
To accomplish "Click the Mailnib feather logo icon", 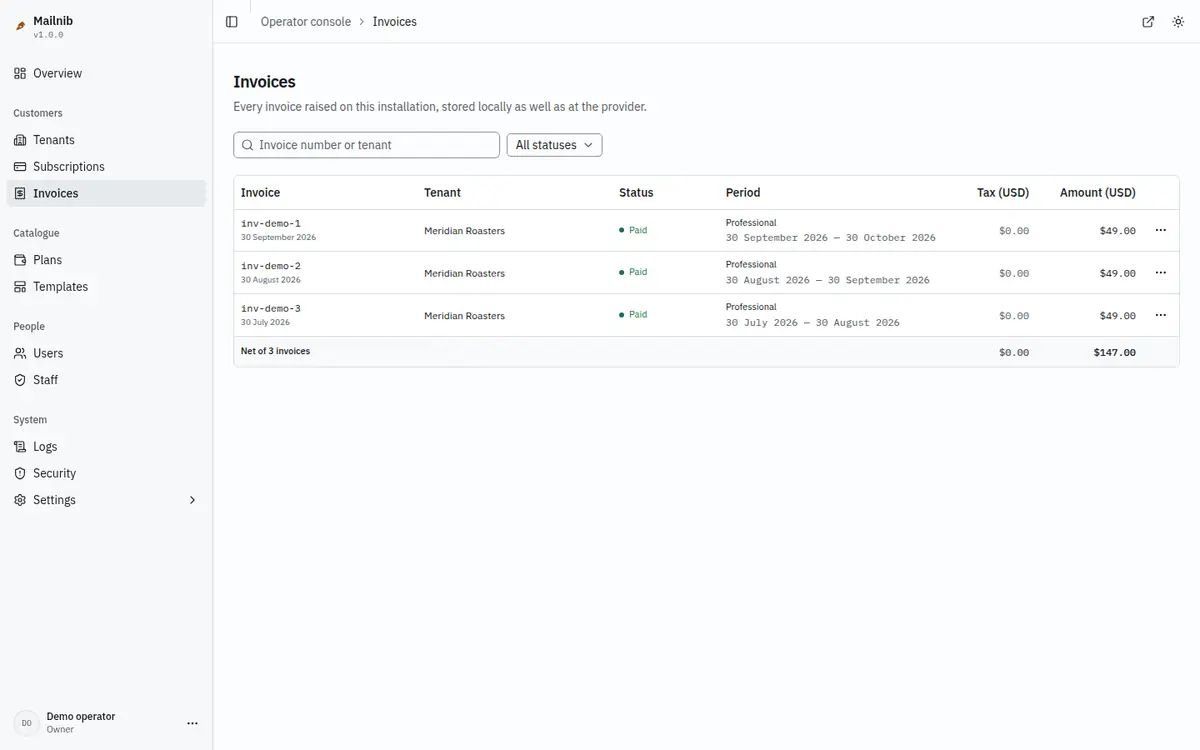I will pyautogui.click(x=20, y=26).
